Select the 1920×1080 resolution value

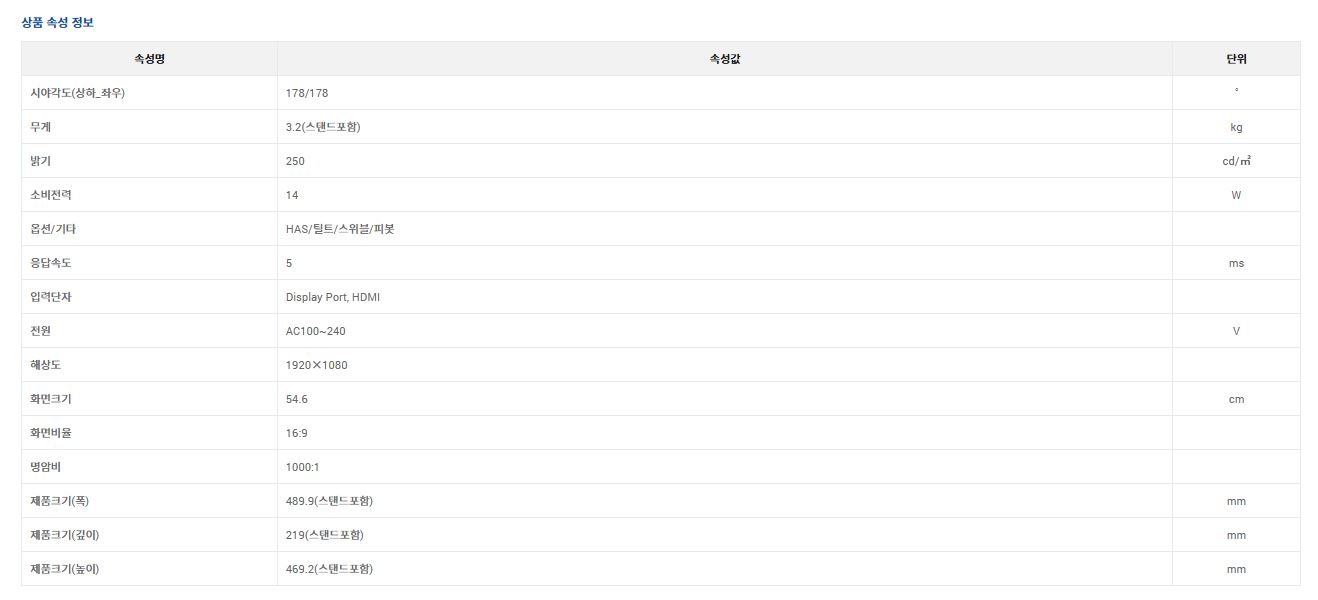click(x=317, y=365)
